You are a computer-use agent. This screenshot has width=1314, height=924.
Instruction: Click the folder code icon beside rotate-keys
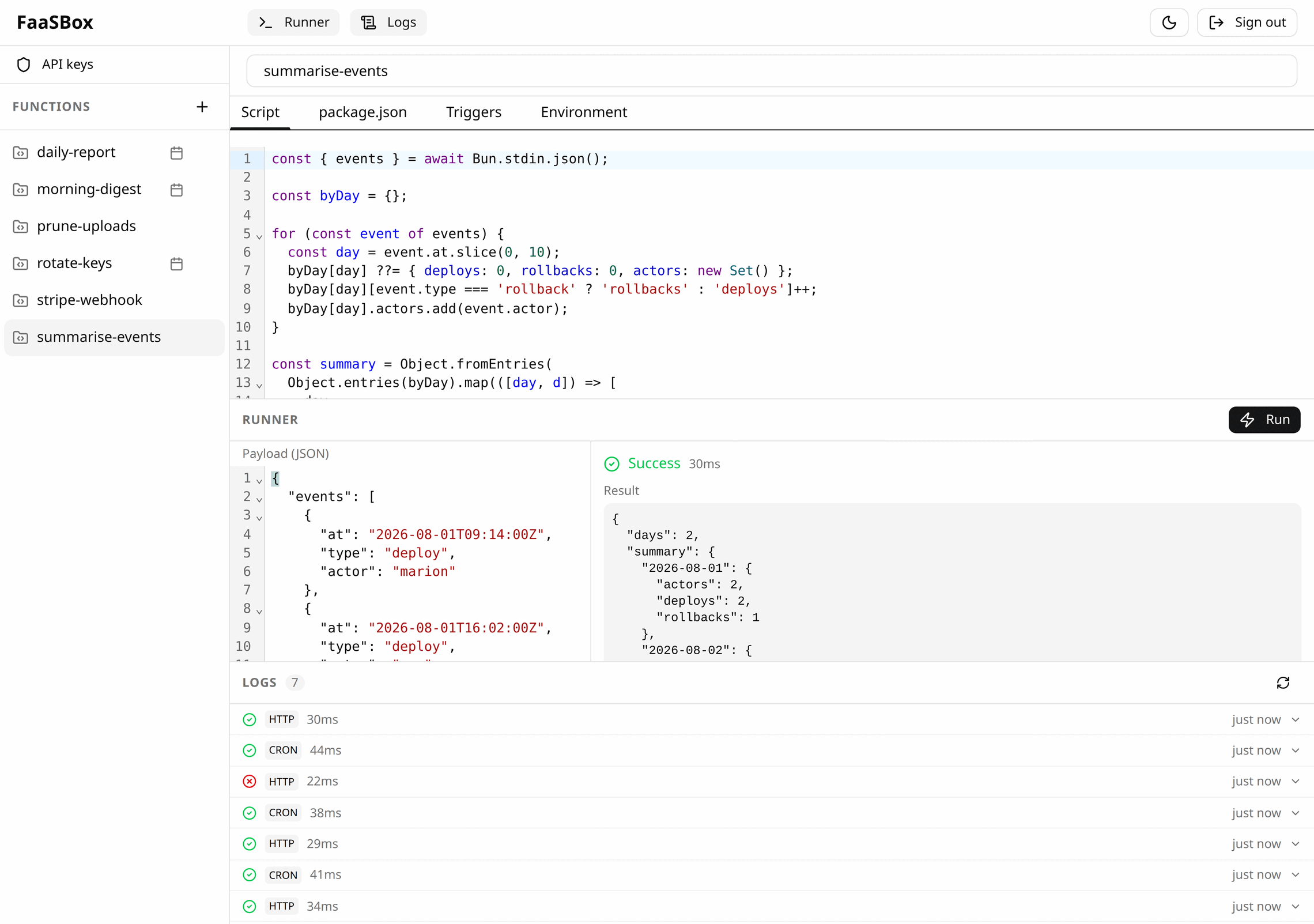click(21, 263)
